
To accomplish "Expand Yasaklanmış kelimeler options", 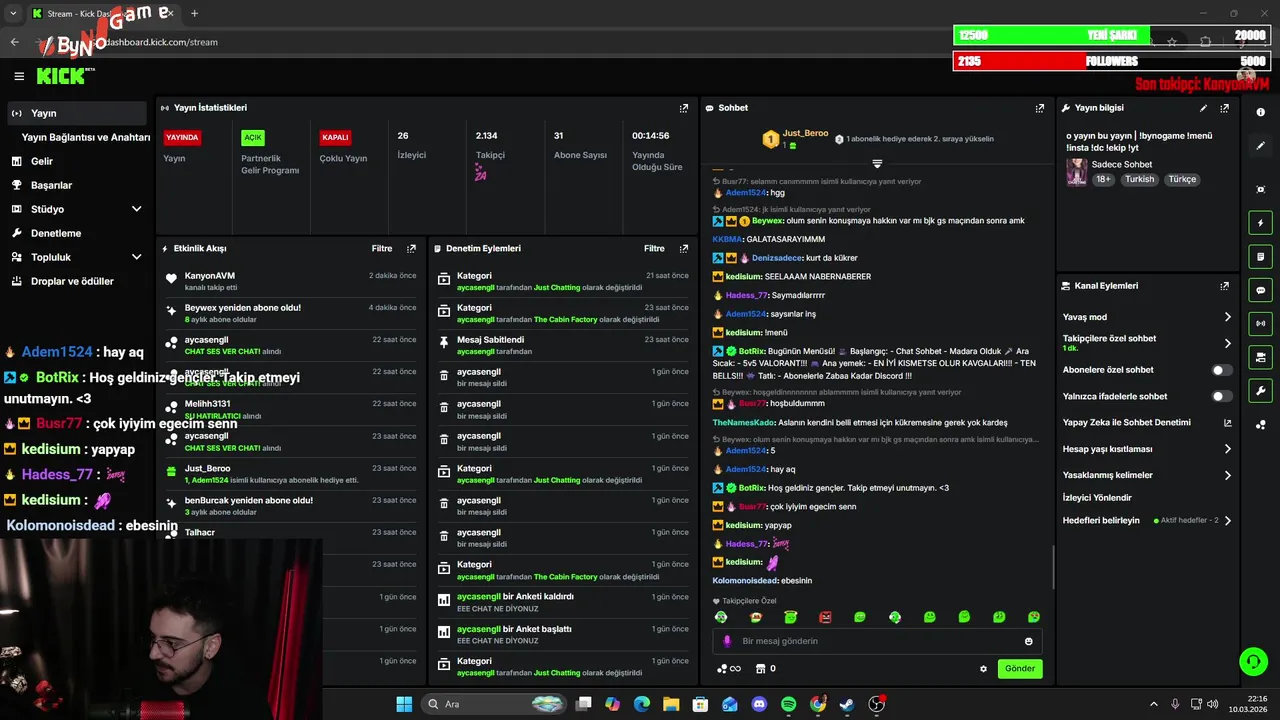I will [x=1228, y=475].
